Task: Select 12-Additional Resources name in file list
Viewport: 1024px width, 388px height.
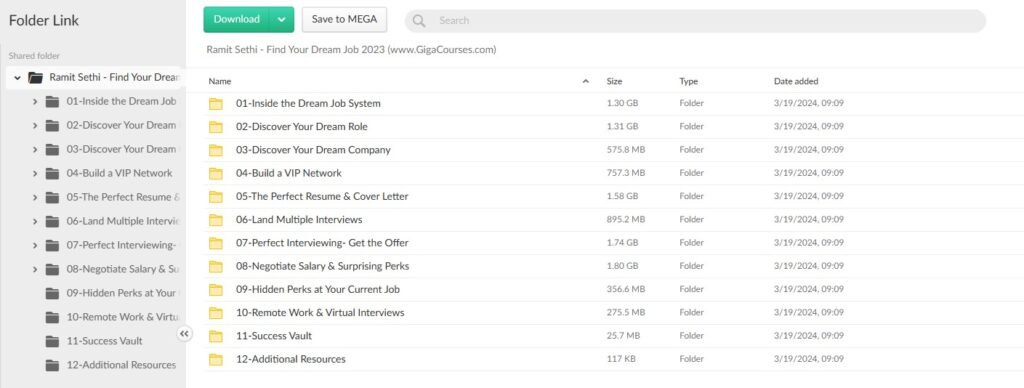Action: tap(291, 359)
